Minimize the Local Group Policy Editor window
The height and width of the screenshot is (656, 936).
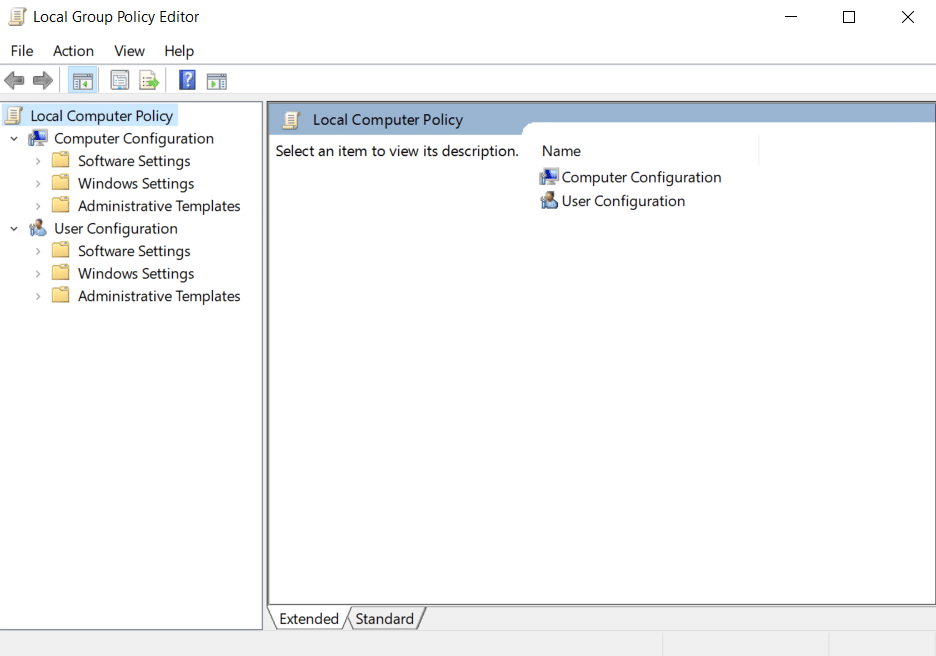[x=791, y=17]
